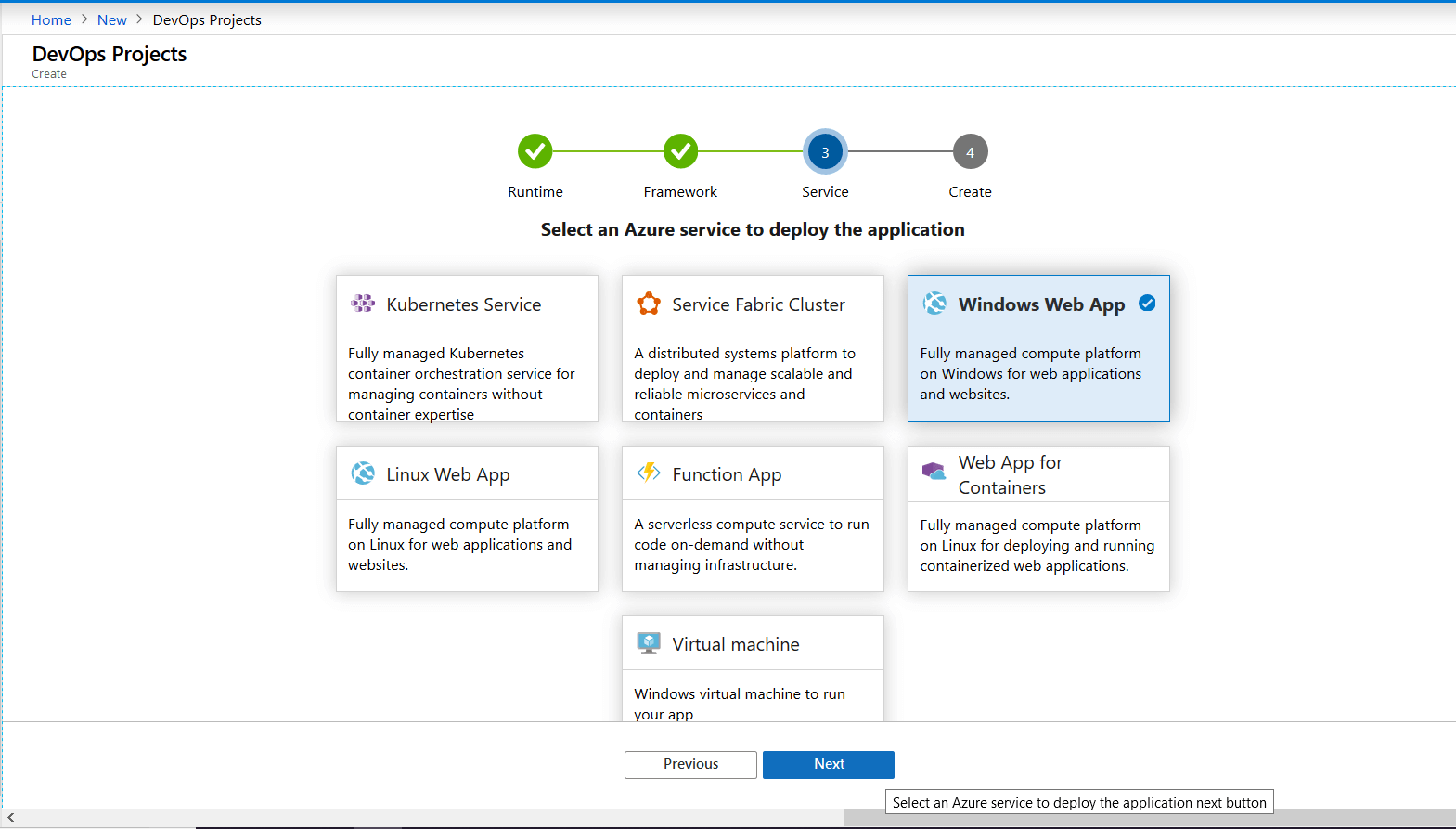The width and height of the screenshot is (1456, 829).
Task: Click the Kubernetes Service description text
Action: (461, 383)
